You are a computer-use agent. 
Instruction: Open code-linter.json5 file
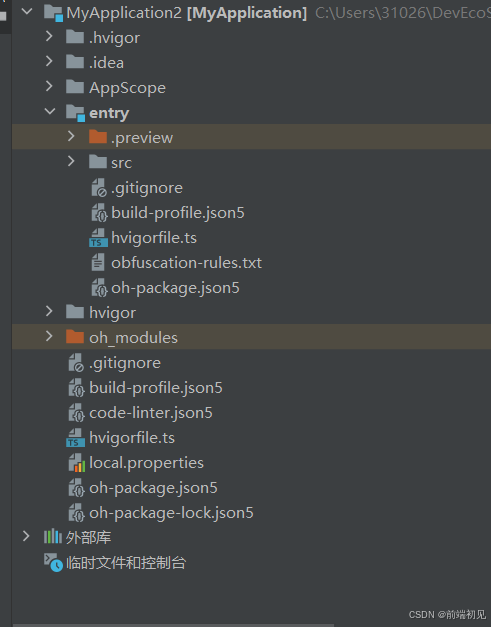coord(151,413)
